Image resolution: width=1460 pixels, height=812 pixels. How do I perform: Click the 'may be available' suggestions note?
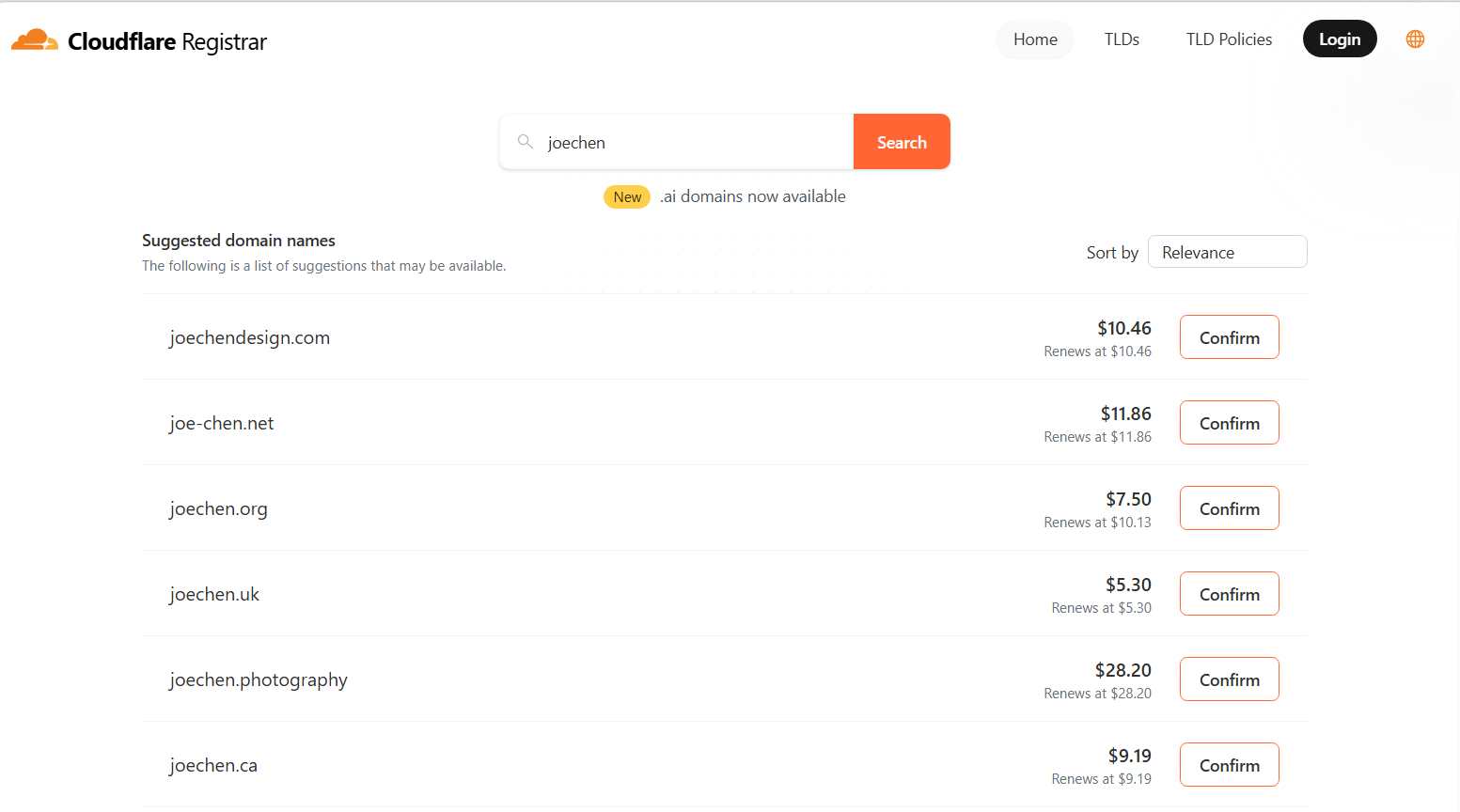pyautogui.click(x=323, y=266)
